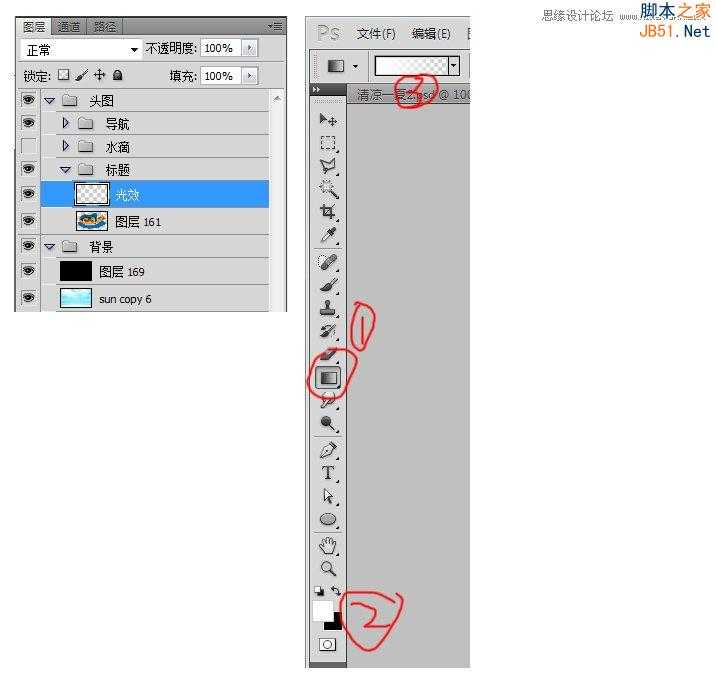Select the Hand tool
The height and width of the screenshot is (679, 716).
pos(328,545)
